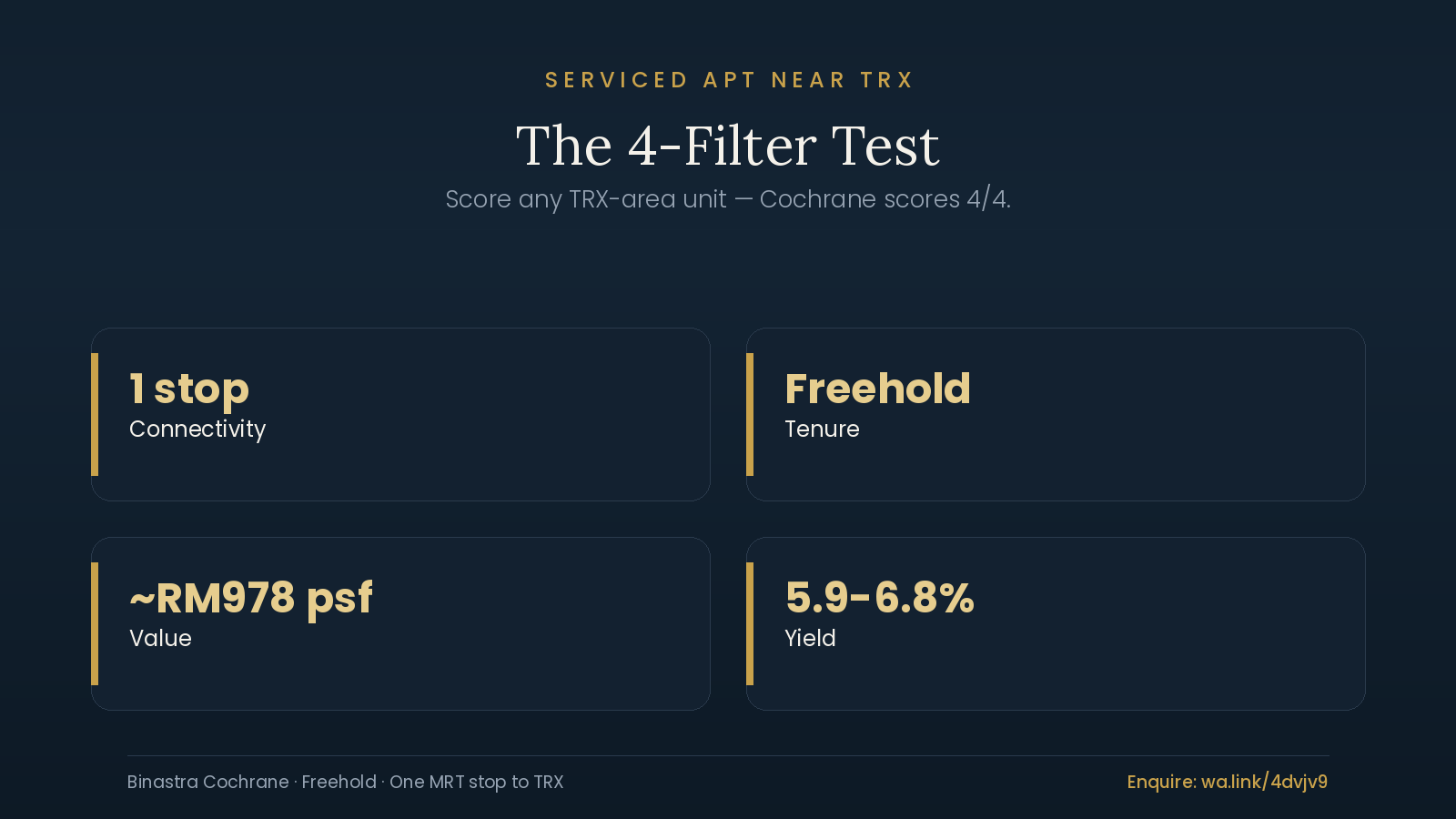Select the 'Yield' label
This screenshot has height=819, width=1456.
pyautogui.click(x=810, y=639)
